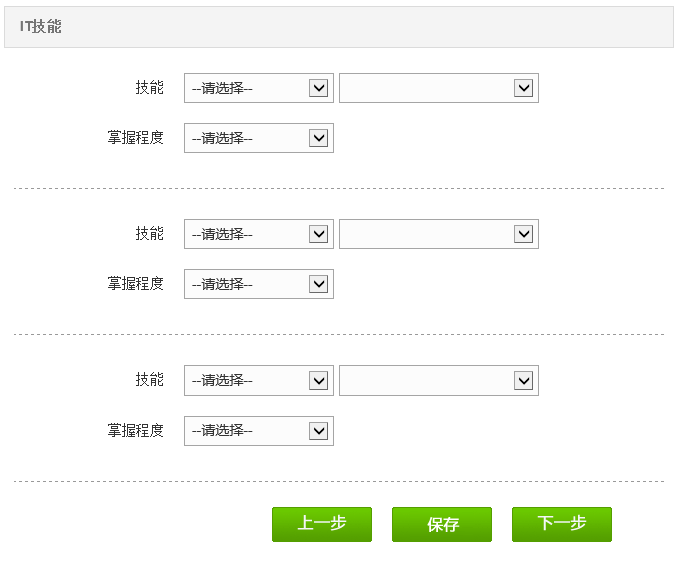Go to next step via 下一步
Image resolution: width=684 pixels, height=562 pixels.
pyautogui.click(x=562, y=524)
